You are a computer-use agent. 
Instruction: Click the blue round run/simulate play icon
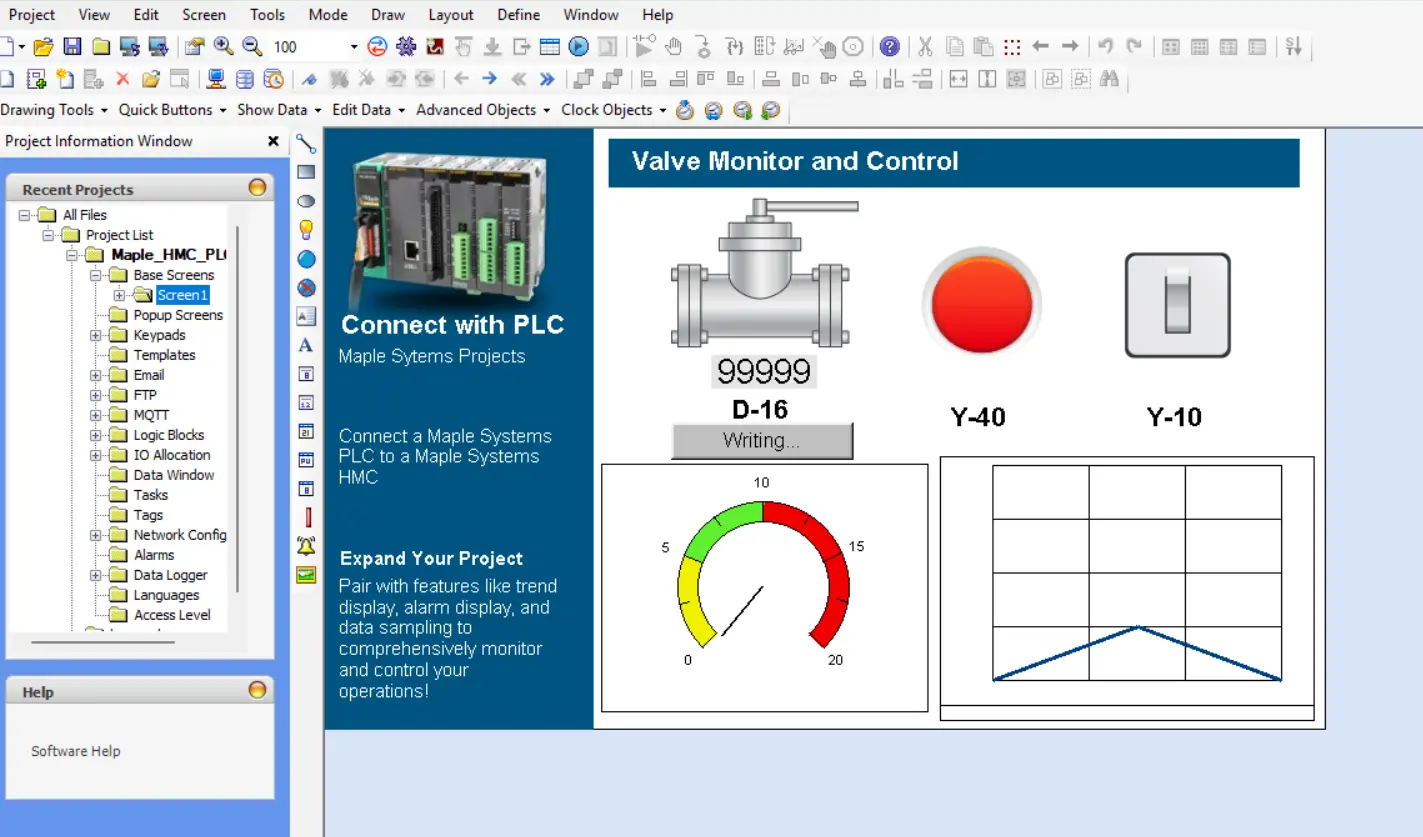(578, 47)
